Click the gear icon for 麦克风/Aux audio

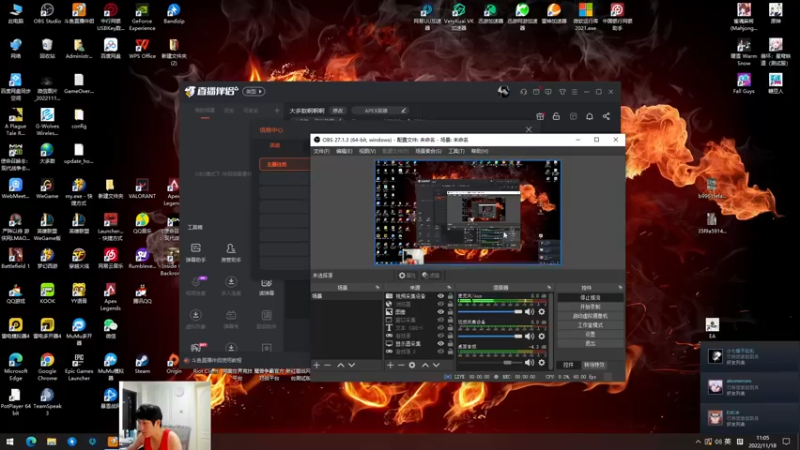pyautogui.click(x=542, y=312)
